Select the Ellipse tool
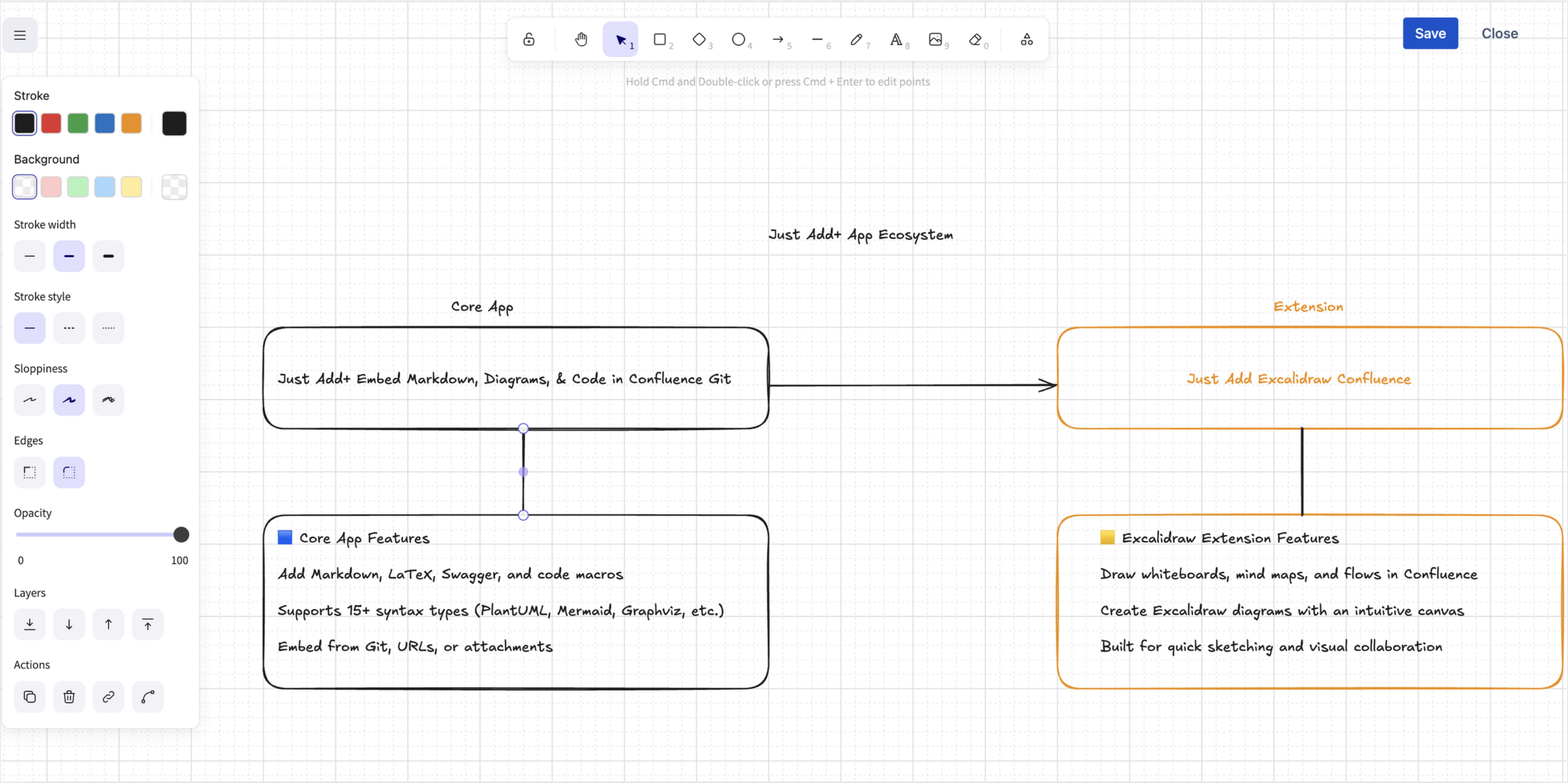Image resolution: width=1568 pixels, height=783 pixels. (x=739, y=39)
